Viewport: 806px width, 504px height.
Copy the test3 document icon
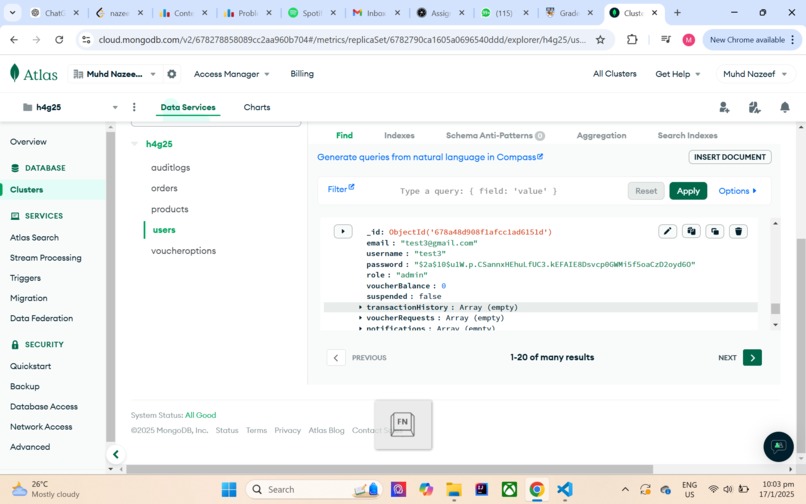691,231
